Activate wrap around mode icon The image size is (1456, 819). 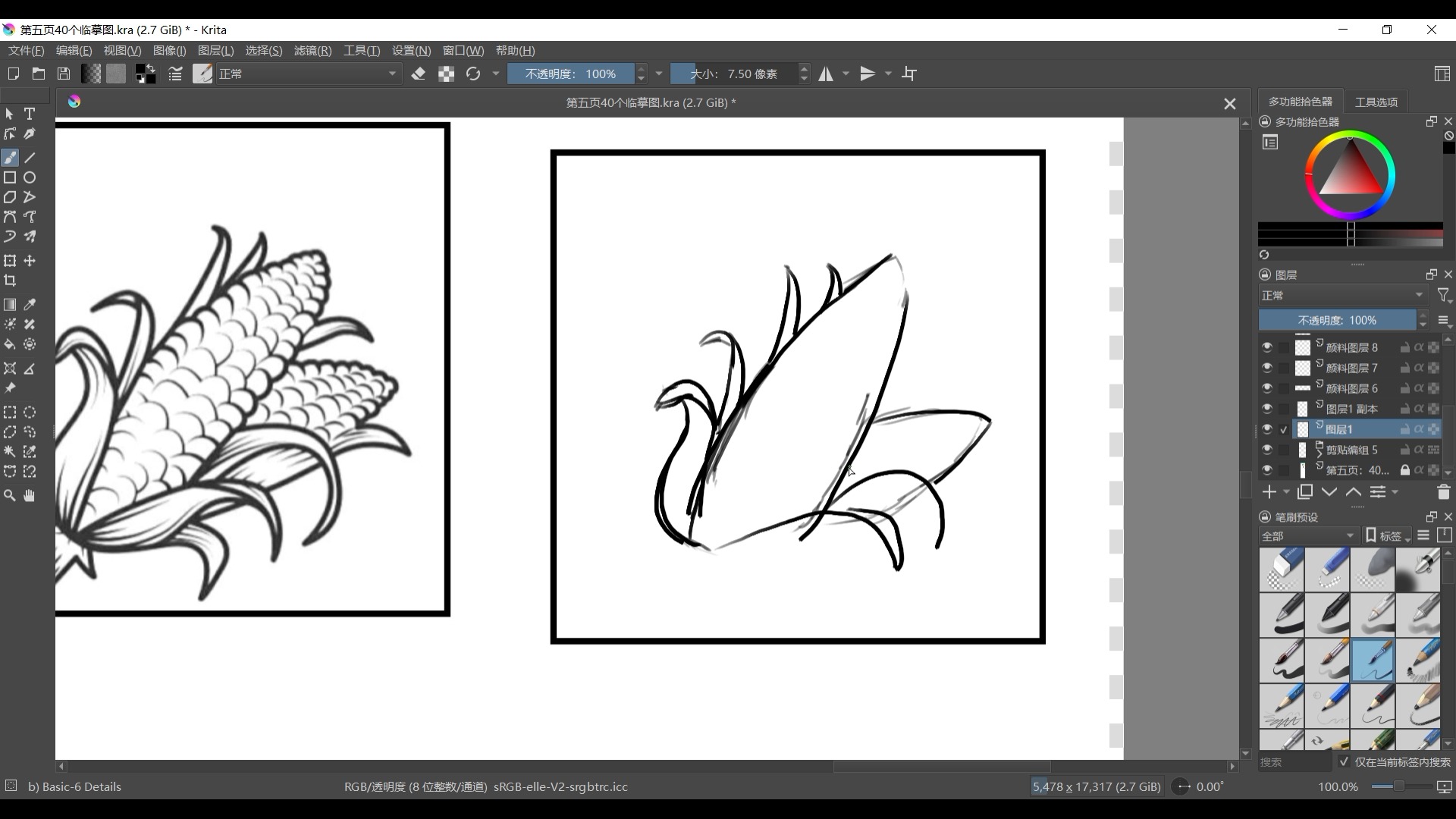(910, 74)
